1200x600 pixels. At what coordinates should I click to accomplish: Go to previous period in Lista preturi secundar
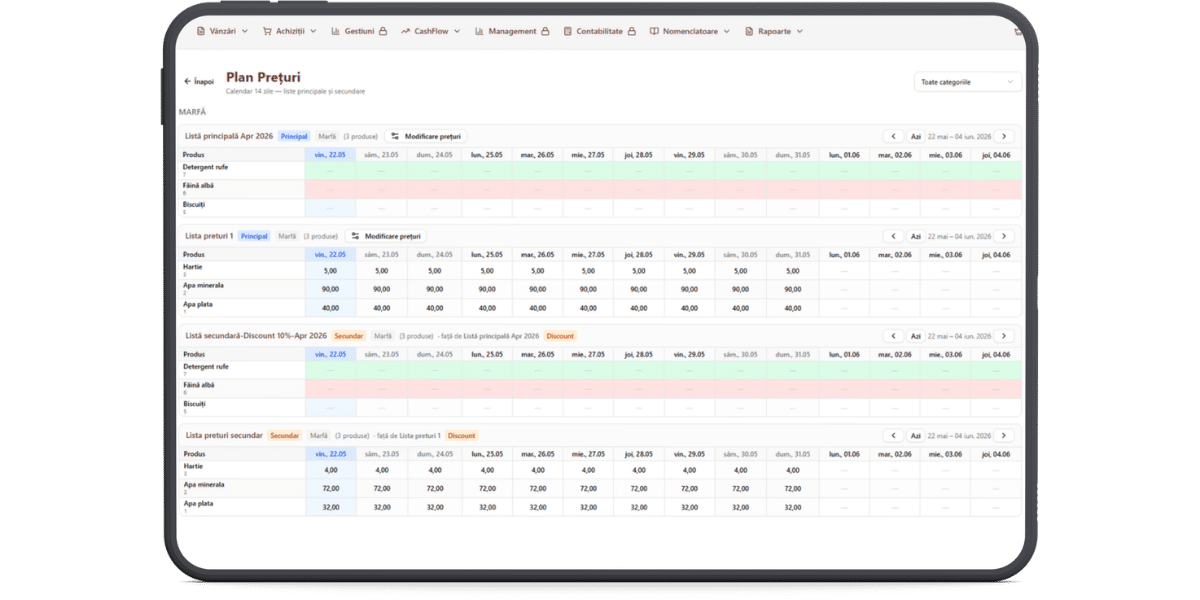pos(892,435)
